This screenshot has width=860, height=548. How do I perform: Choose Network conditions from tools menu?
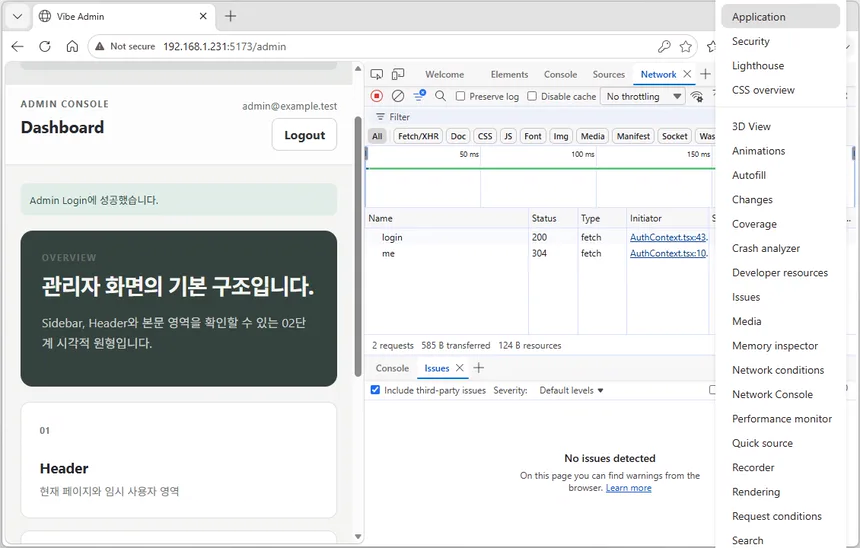coord(780,370)
